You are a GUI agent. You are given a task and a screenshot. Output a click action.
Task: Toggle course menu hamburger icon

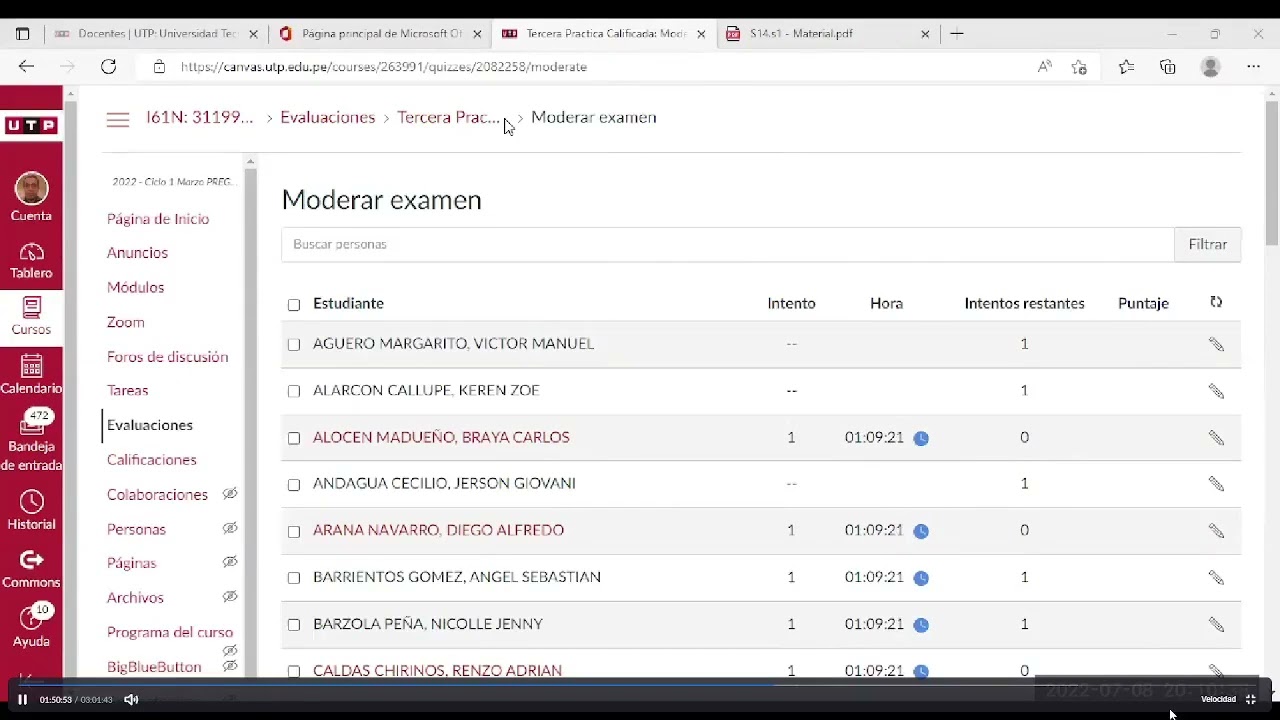(118, 119)
